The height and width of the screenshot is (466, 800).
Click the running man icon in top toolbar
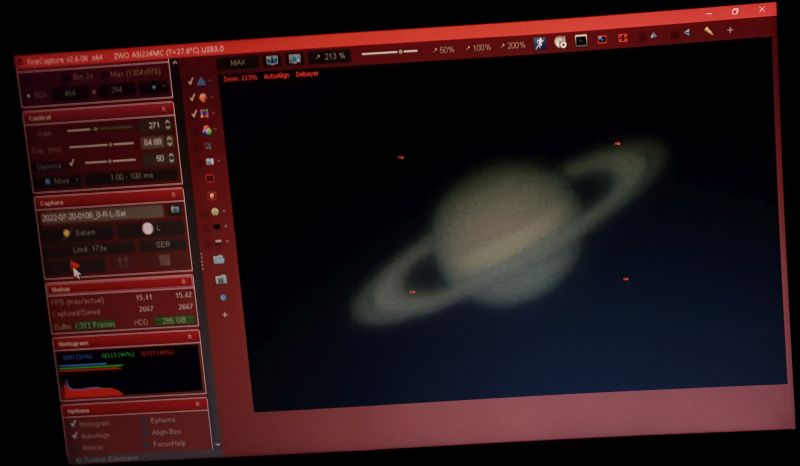pos(540,43)
